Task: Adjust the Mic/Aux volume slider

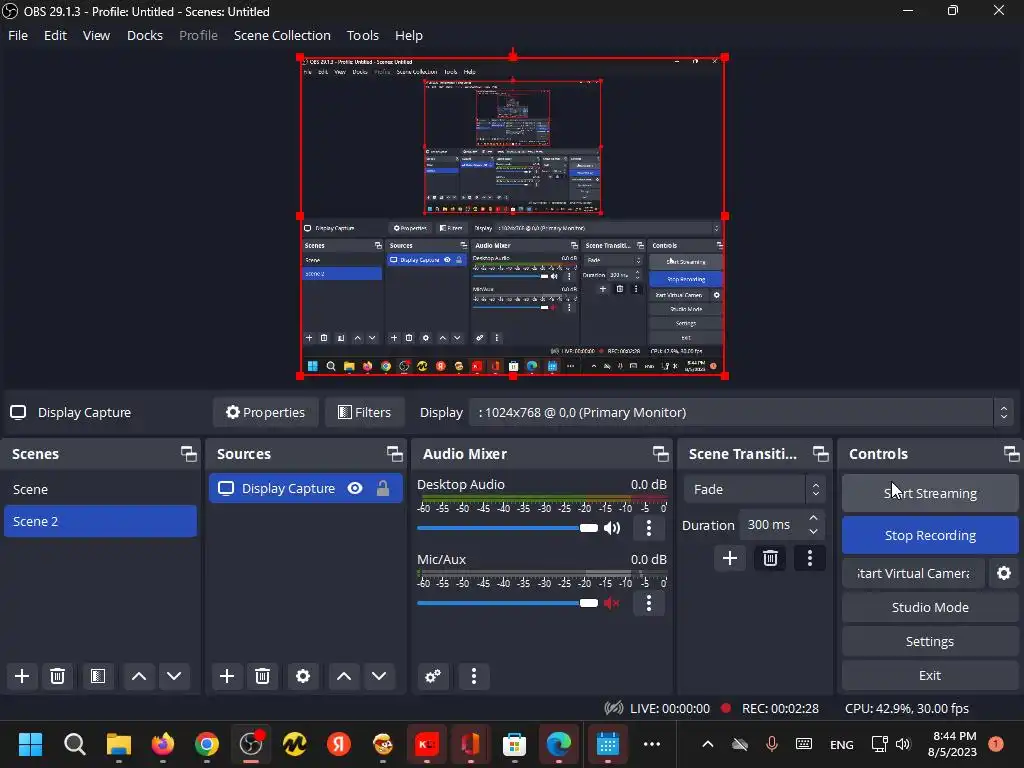Action: (507, 603)
